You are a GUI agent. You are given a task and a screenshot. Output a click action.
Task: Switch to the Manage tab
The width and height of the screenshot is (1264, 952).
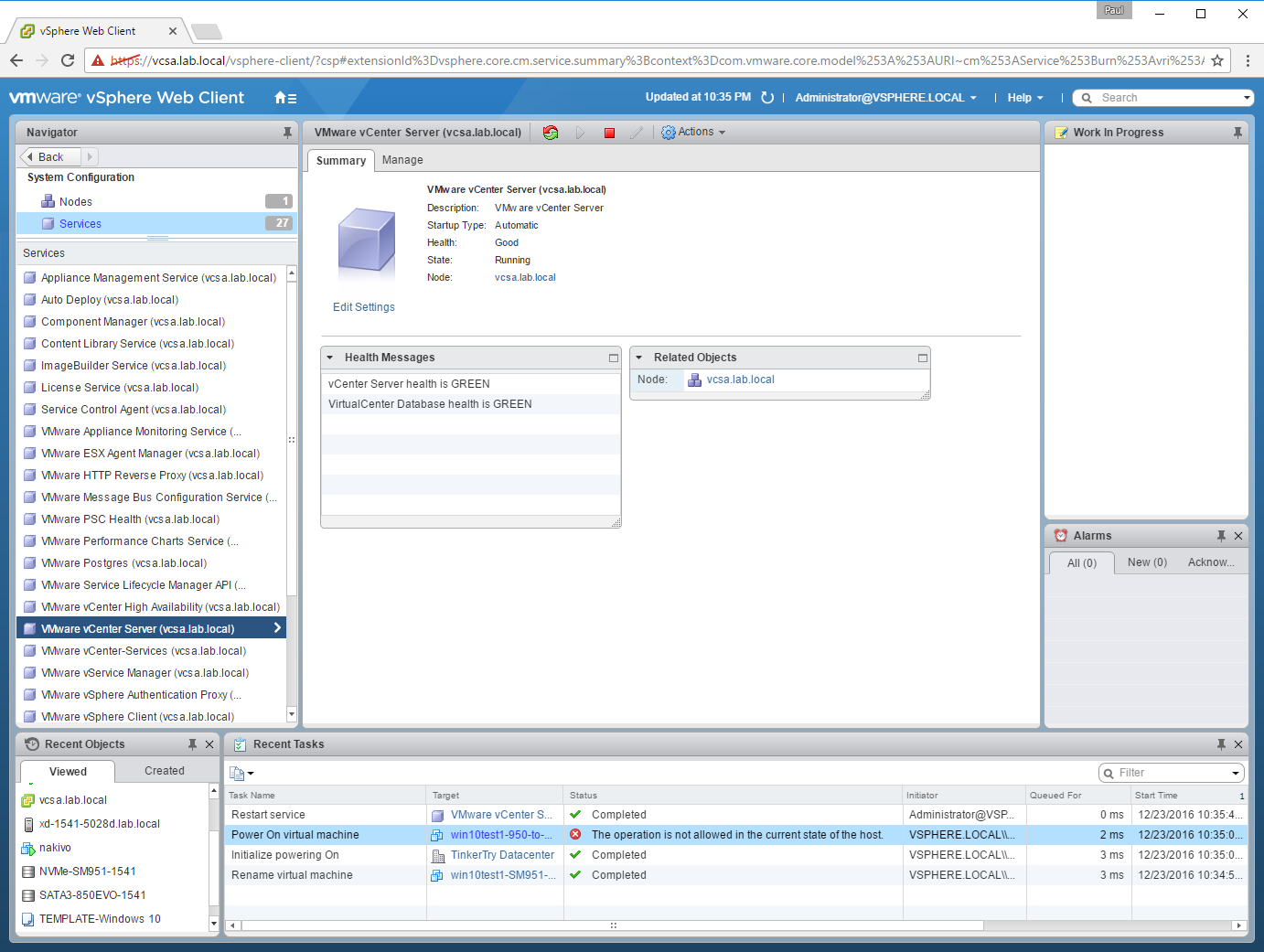pyautogui.click(x=402, y=160)
